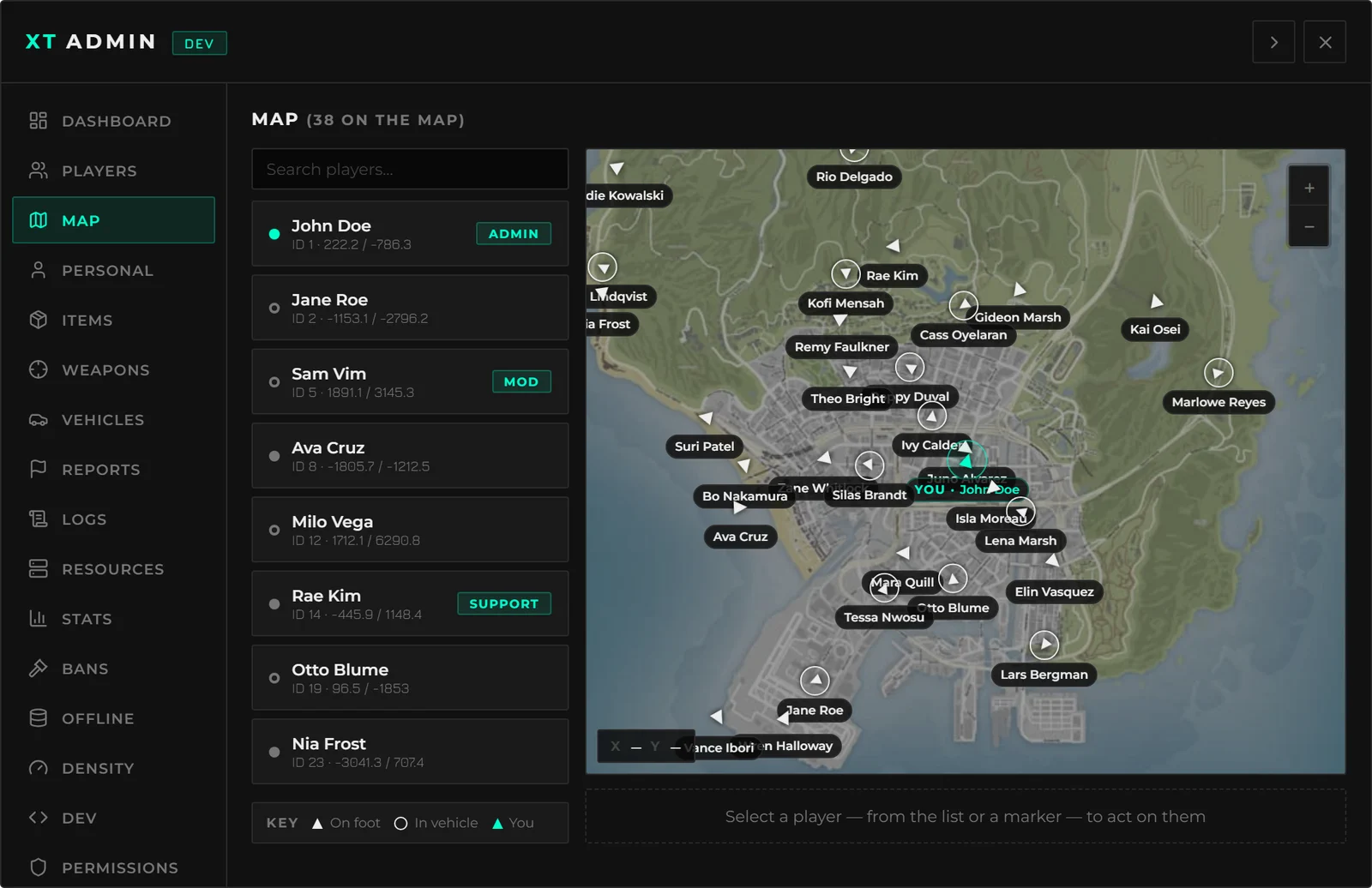This screenshot has width=1372, height=888.
Task: Select Rae Kim in the player list
Action: pos(410,603)
